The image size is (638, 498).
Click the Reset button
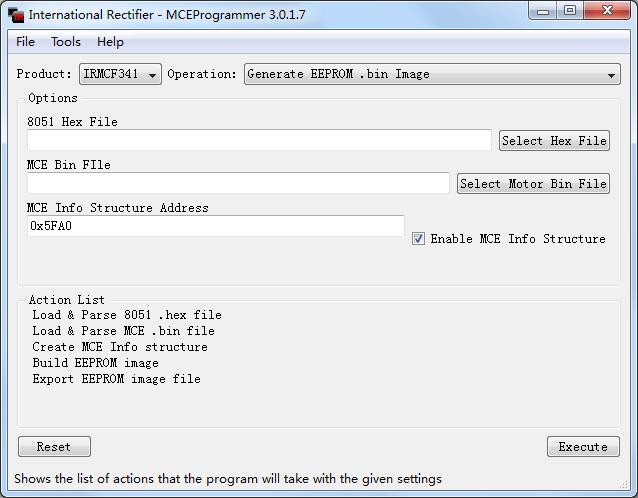pyautogui.click(x=54, y=447)
